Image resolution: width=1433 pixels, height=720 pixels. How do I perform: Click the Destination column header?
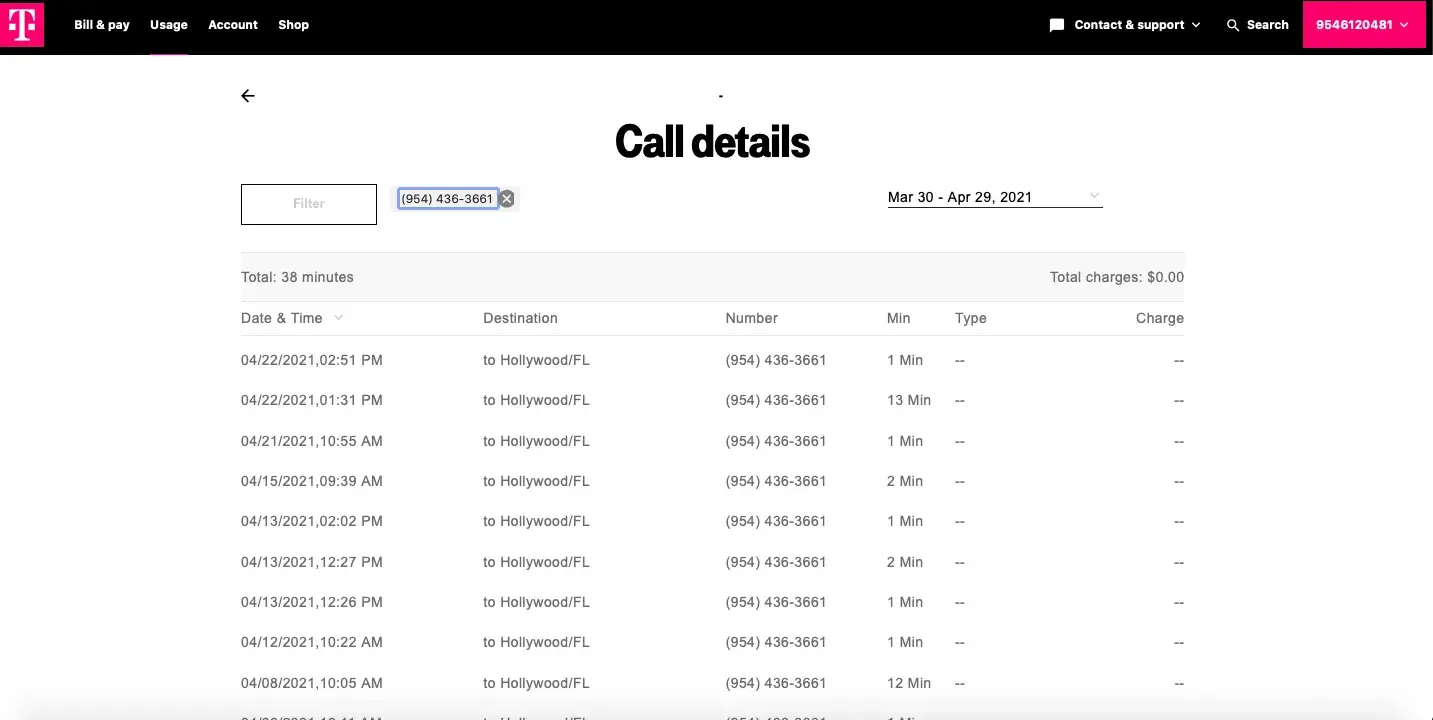(x=520, y=318)
